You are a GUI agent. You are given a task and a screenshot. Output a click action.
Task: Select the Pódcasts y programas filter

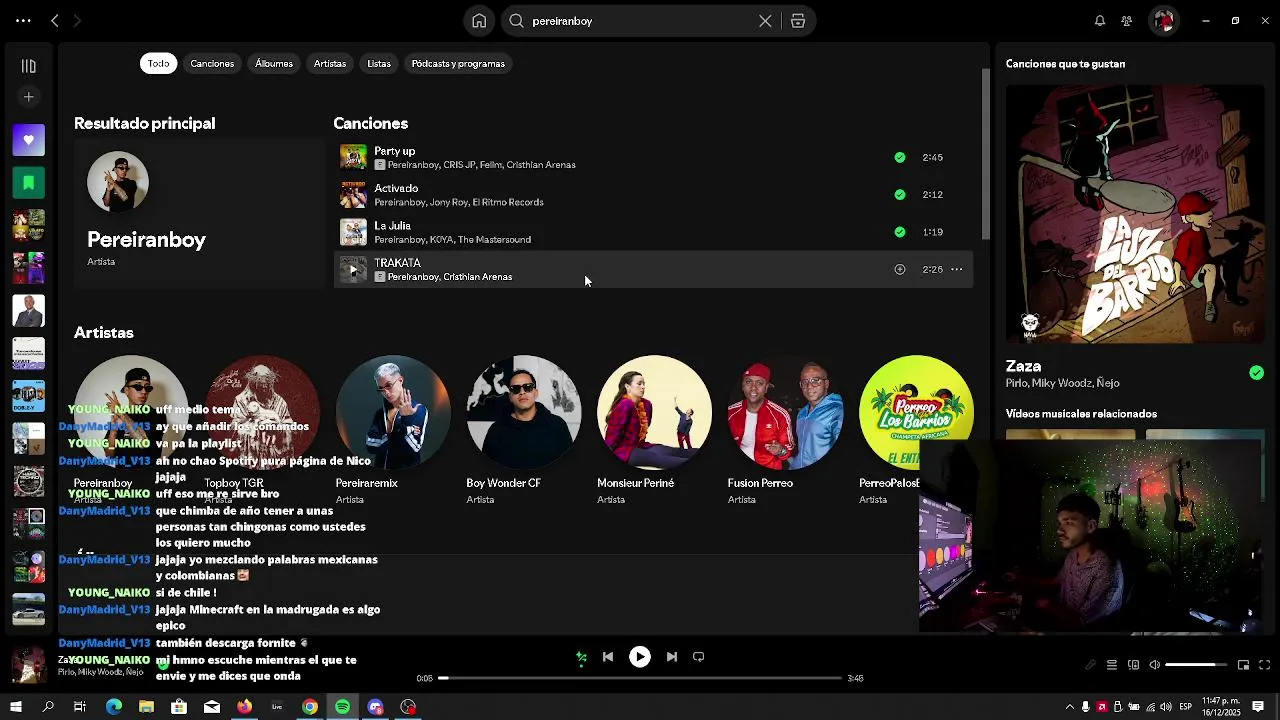tap(458, 63)
